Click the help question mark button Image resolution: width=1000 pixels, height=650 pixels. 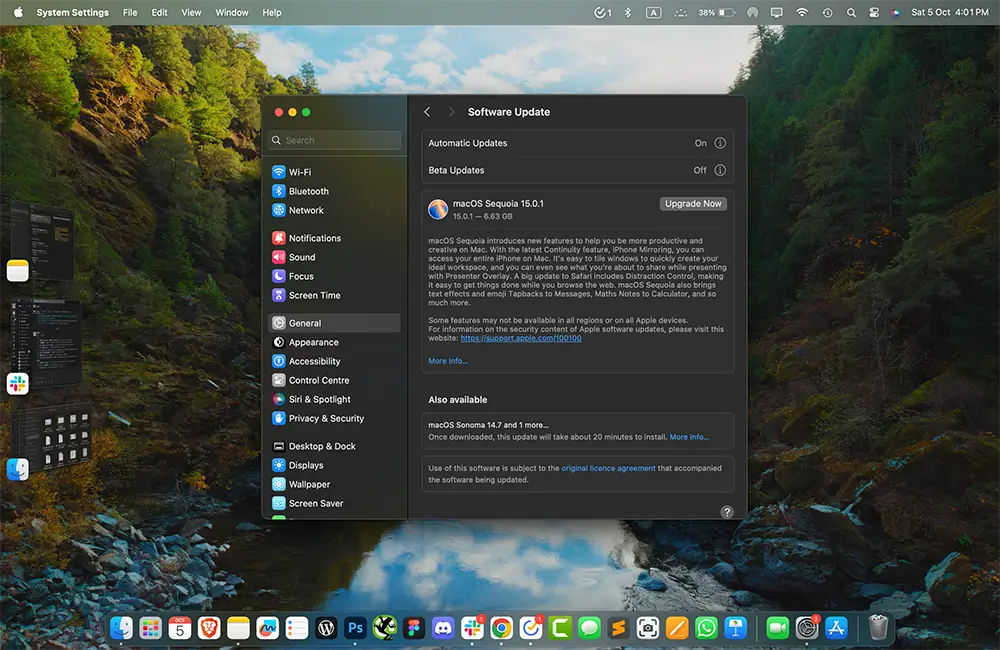click(x=727, y=512)
